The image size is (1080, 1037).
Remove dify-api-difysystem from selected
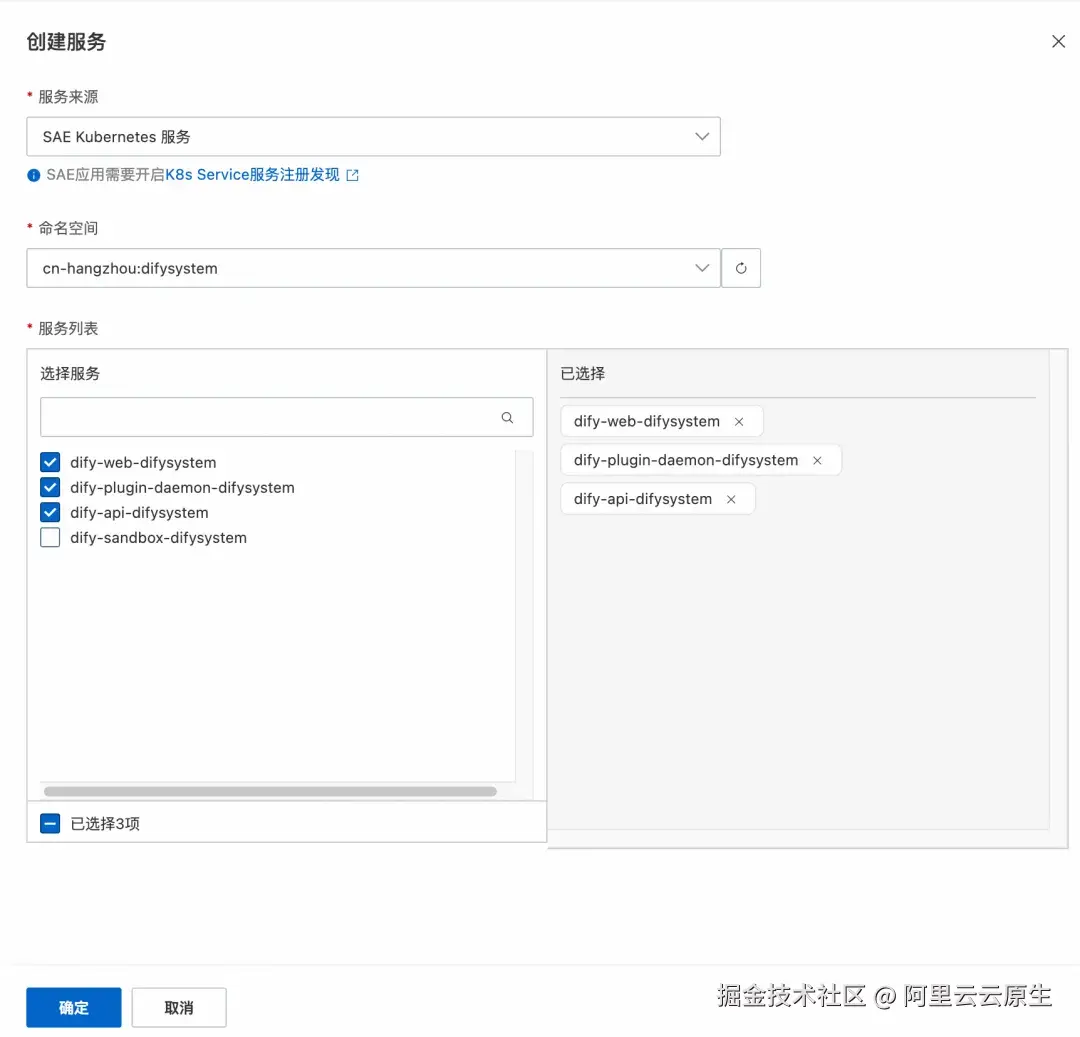[731, 499]
